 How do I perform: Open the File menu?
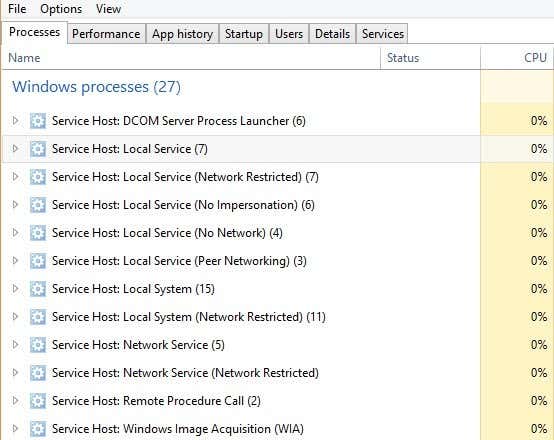17,8
